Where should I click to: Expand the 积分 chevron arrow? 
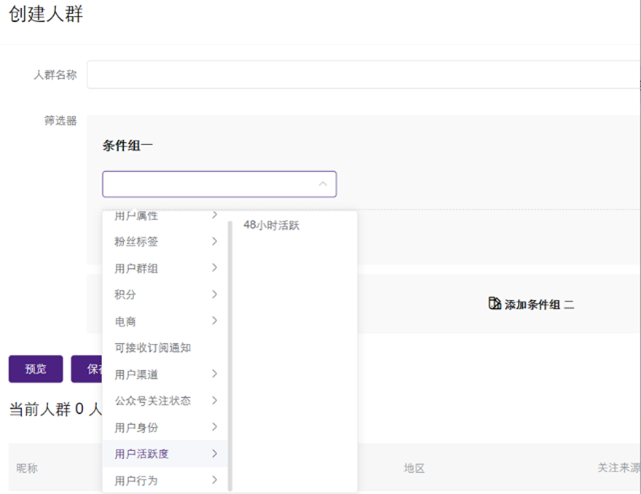(214, 294)
